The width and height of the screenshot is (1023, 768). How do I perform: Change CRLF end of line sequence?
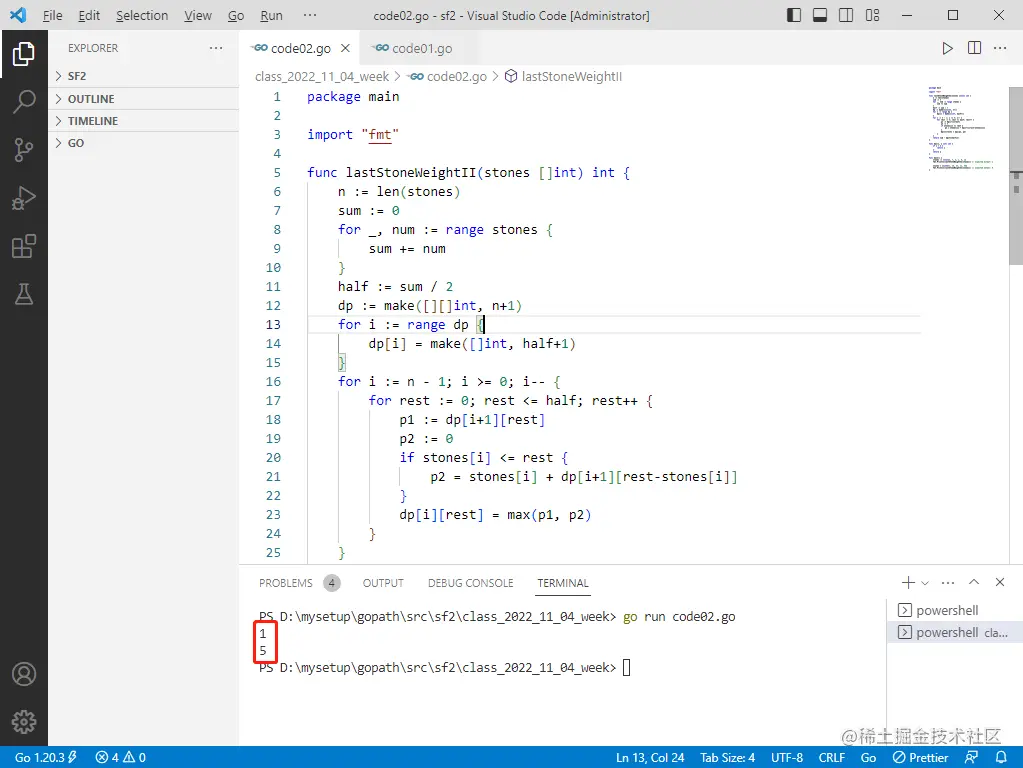[832, 758]
